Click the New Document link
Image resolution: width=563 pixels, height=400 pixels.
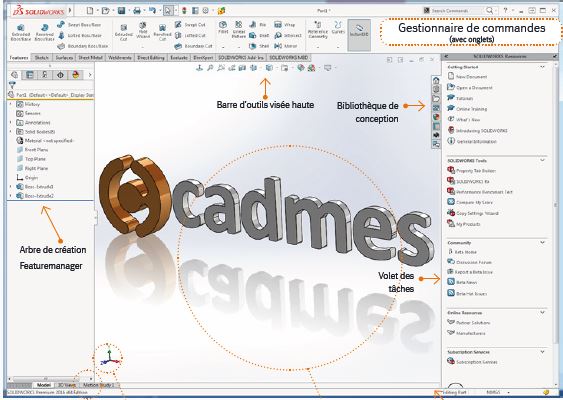(467, 76)
